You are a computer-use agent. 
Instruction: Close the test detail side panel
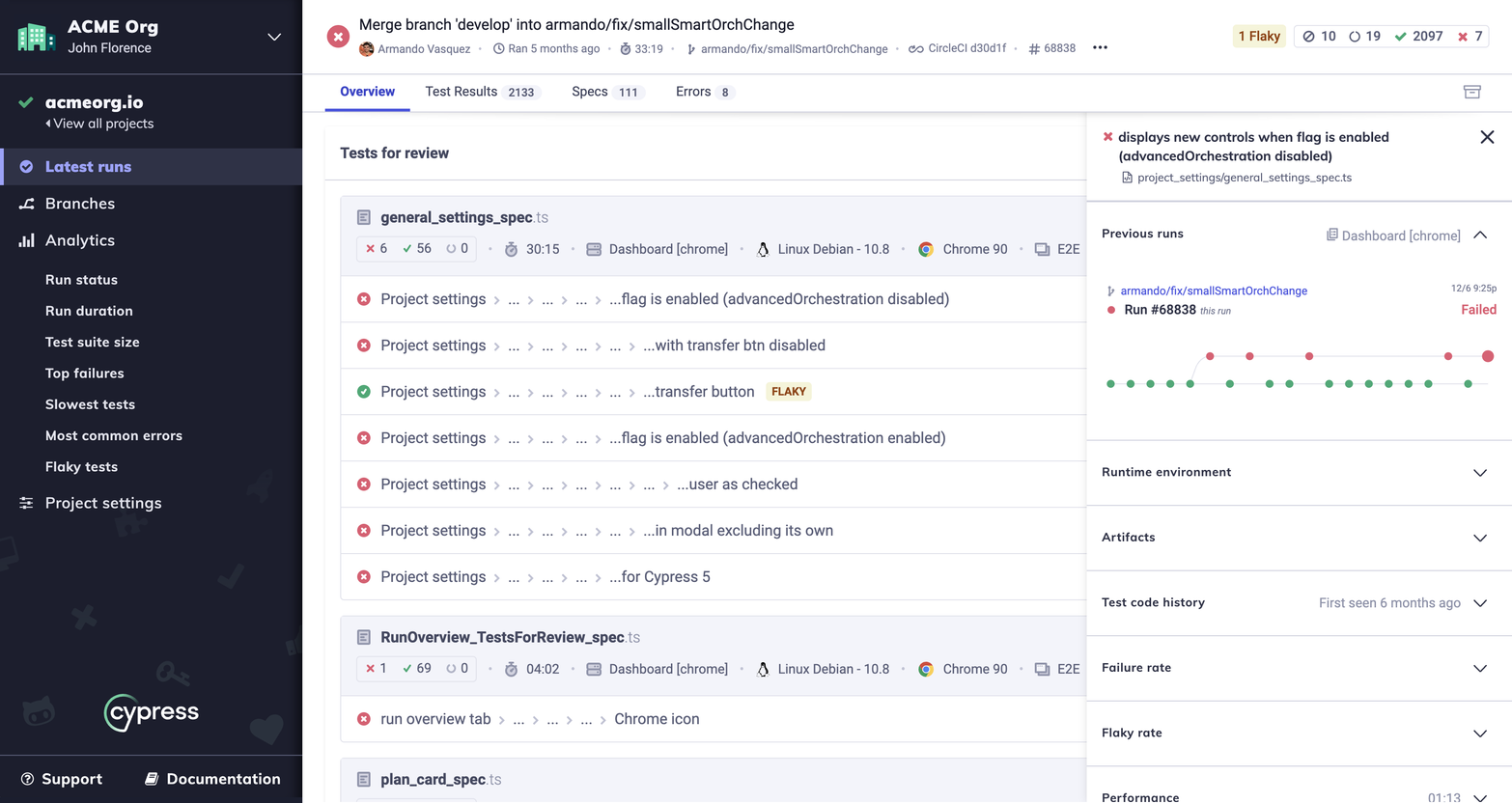coord(1486,137)
